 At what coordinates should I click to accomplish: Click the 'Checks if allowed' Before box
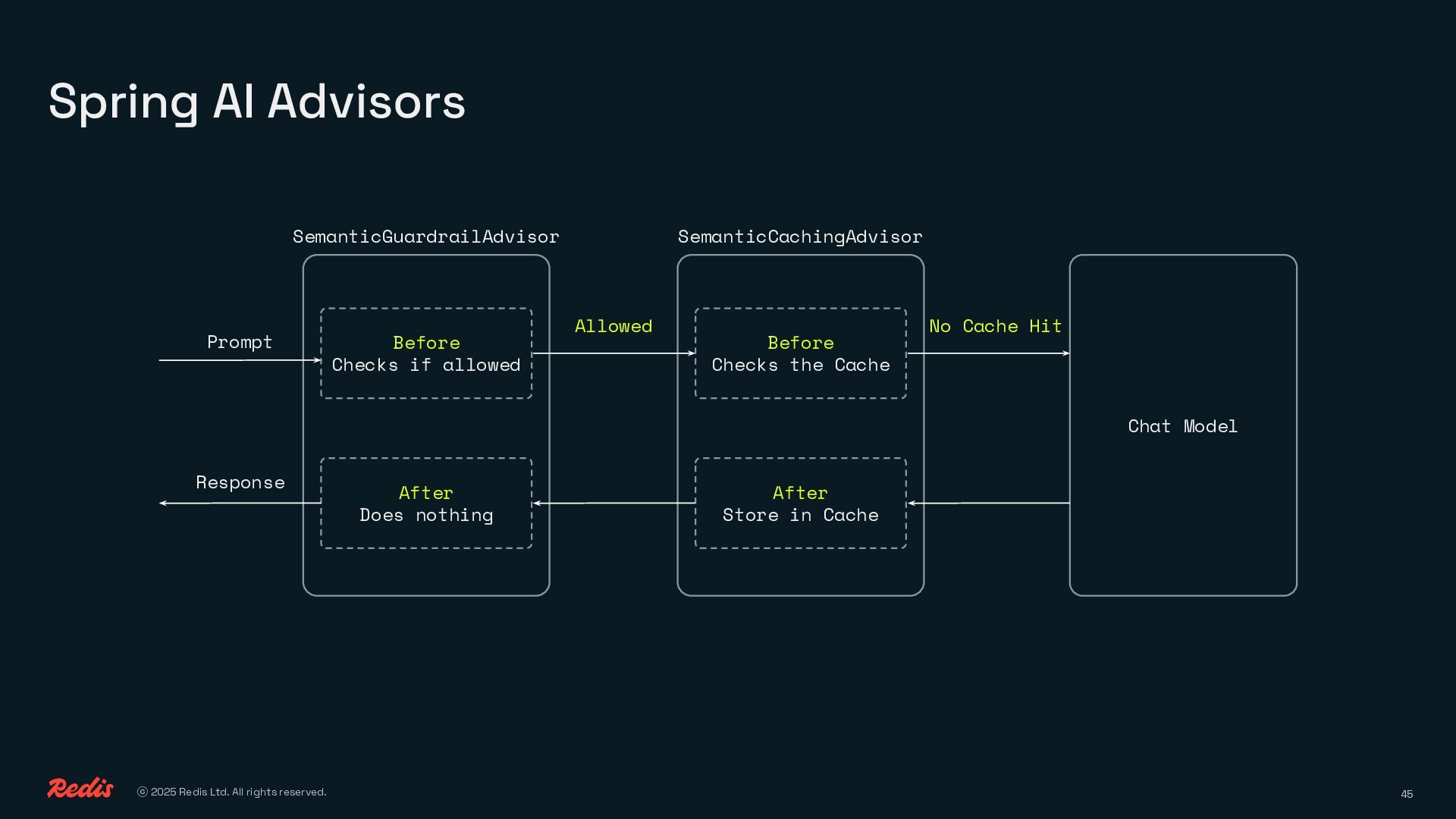coord(425,353)
